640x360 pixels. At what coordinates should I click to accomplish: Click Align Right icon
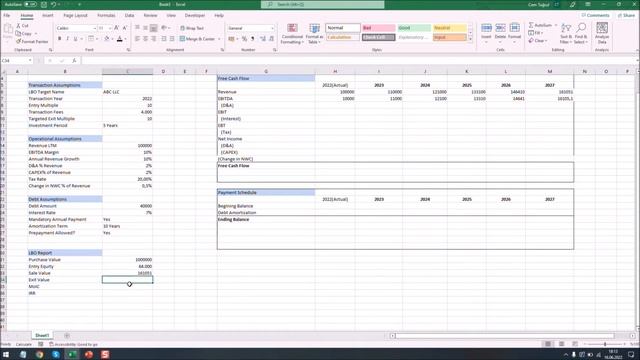click(x=153, y=39)
